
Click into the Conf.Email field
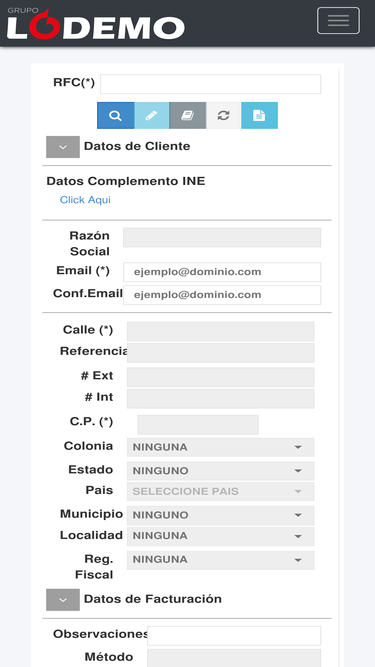pyautogui.click(x=222, y=295)
